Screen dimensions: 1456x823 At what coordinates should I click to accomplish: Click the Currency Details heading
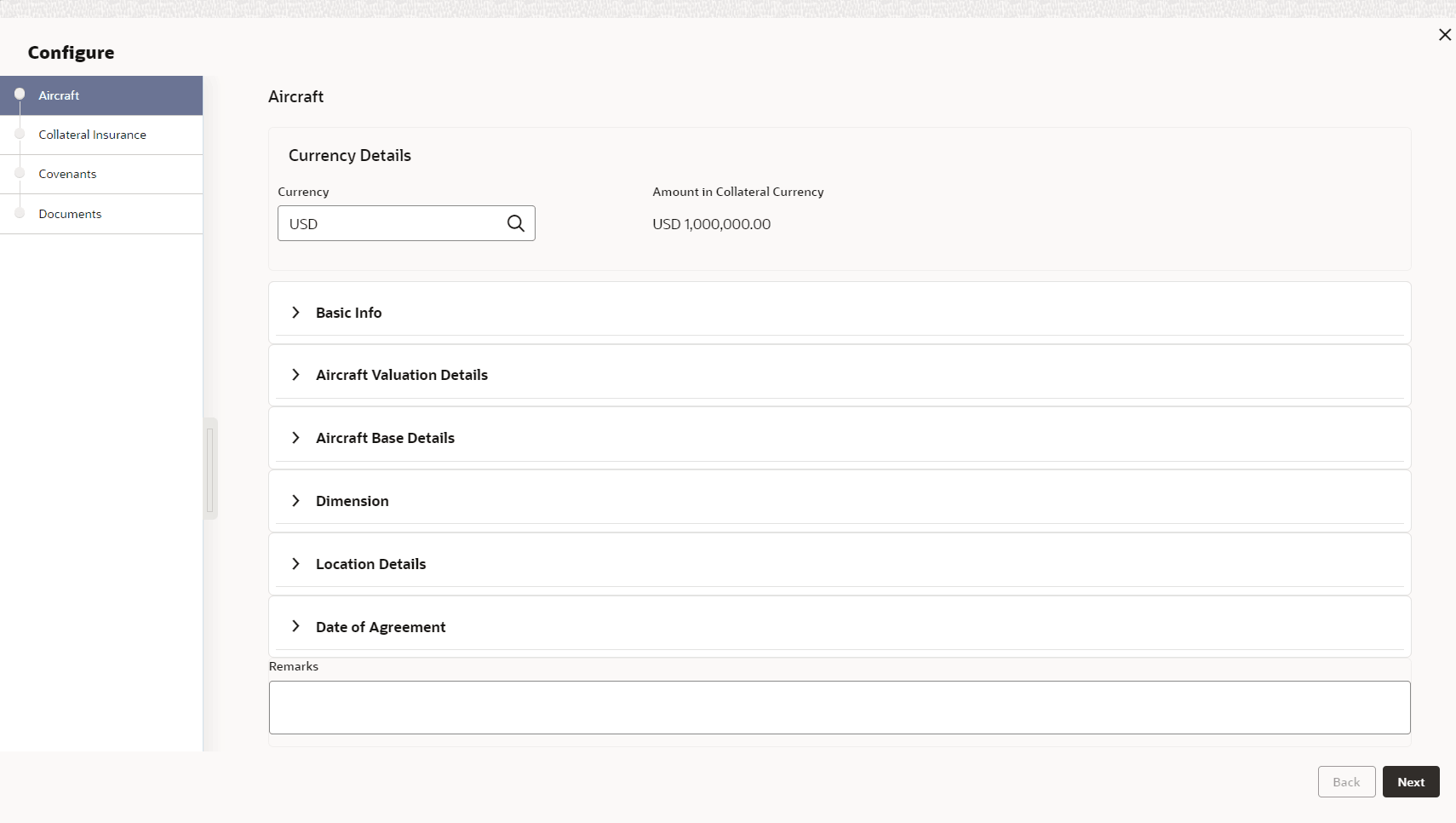pyautogui.click(x=350, y=156)
